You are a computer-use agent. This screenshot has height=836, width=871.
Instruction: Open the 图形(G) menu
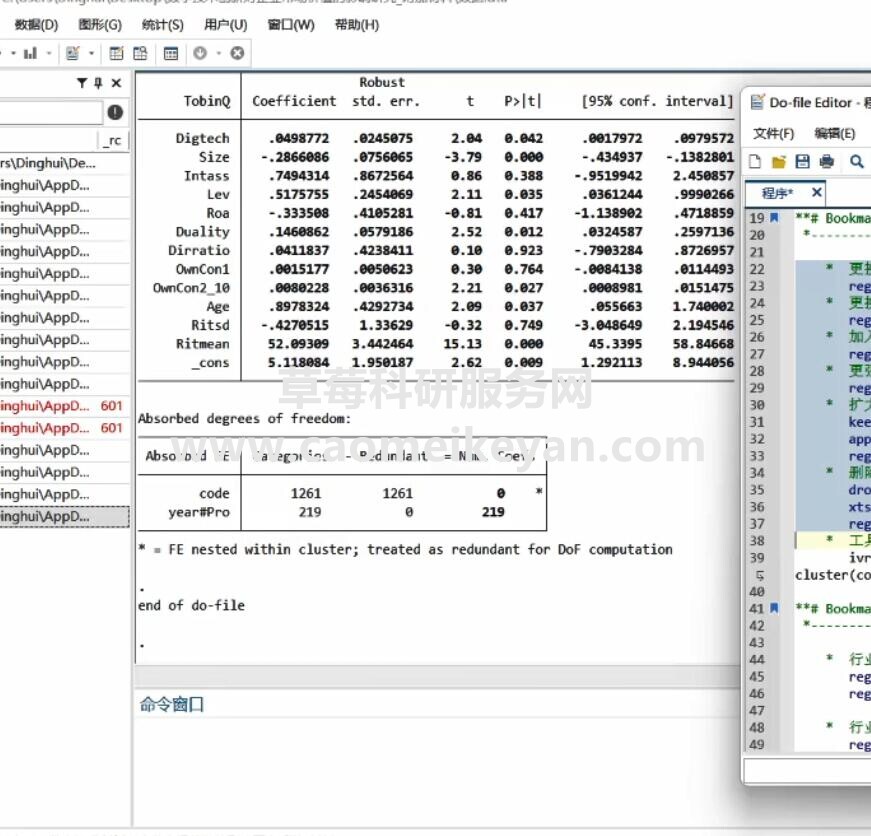tap(100, 24)
